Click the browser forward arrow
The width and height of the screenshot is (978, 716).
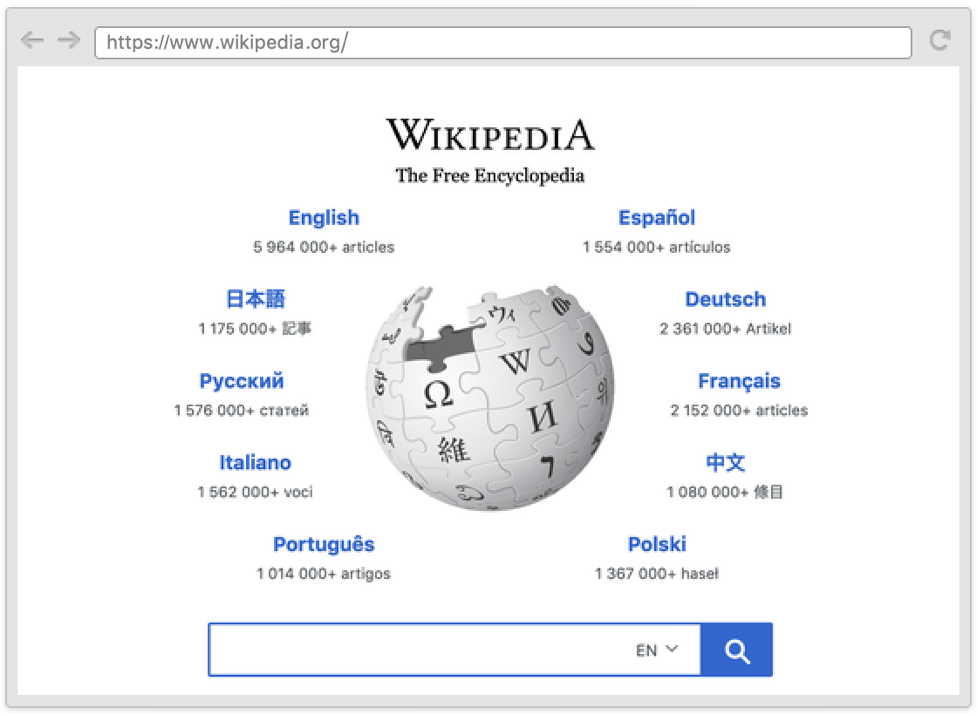coord(68,40)
